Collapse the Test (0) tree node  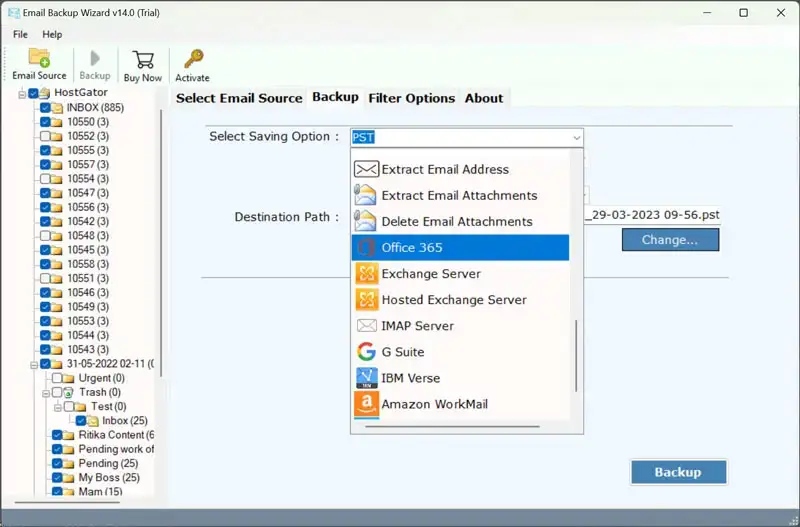[x=58, y=407]
